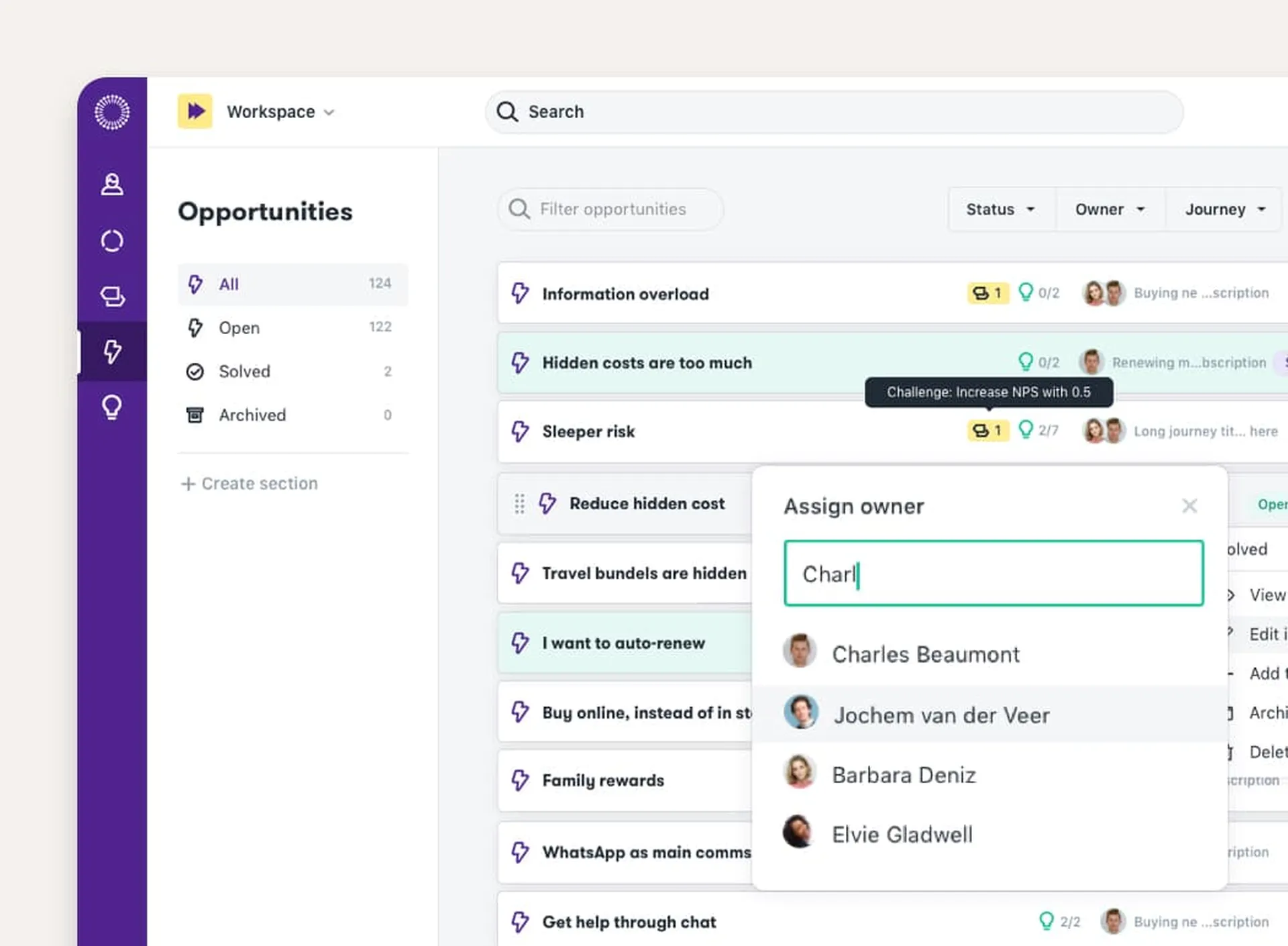Click the app logo in purple sidebar

pyautogui.click(x=112, y=112)
